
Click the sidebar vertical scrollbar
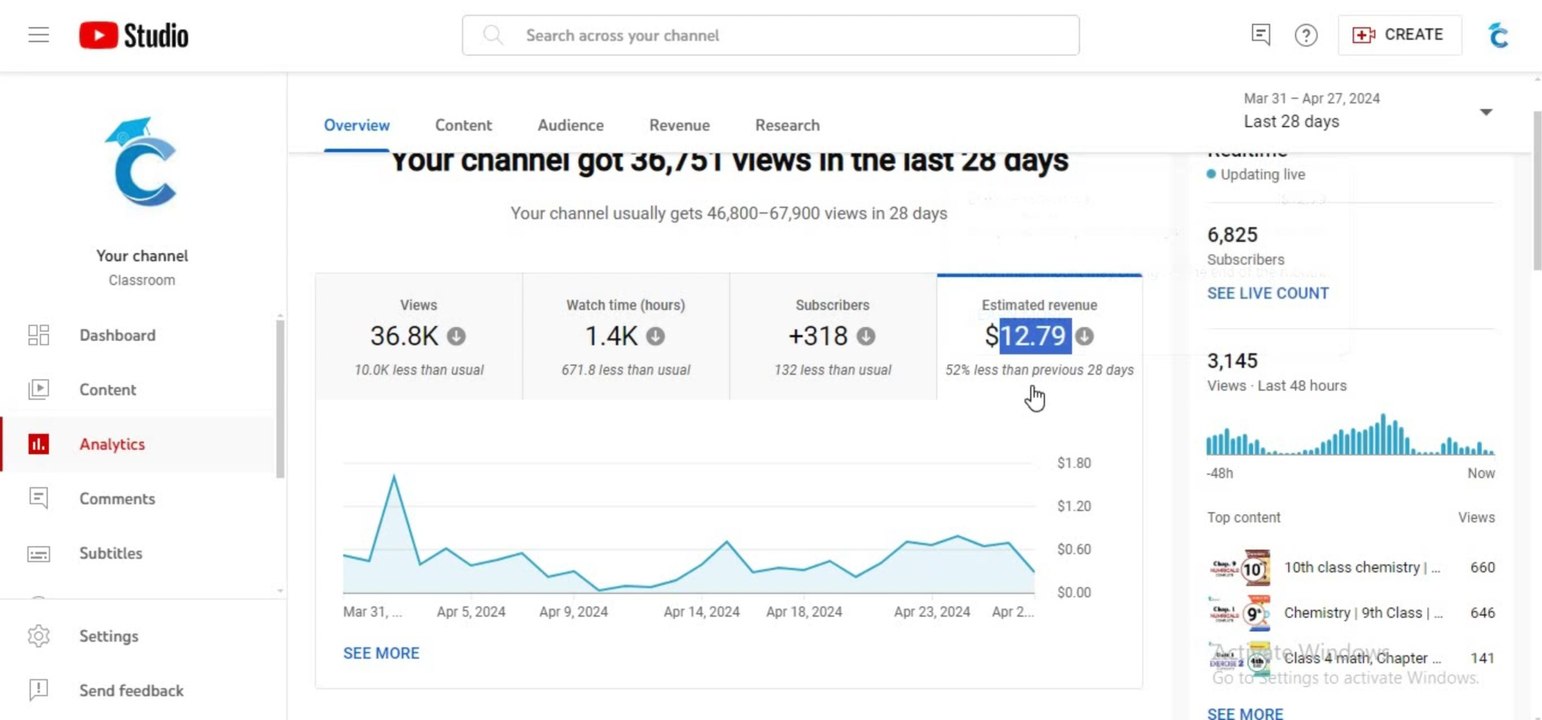280,398
